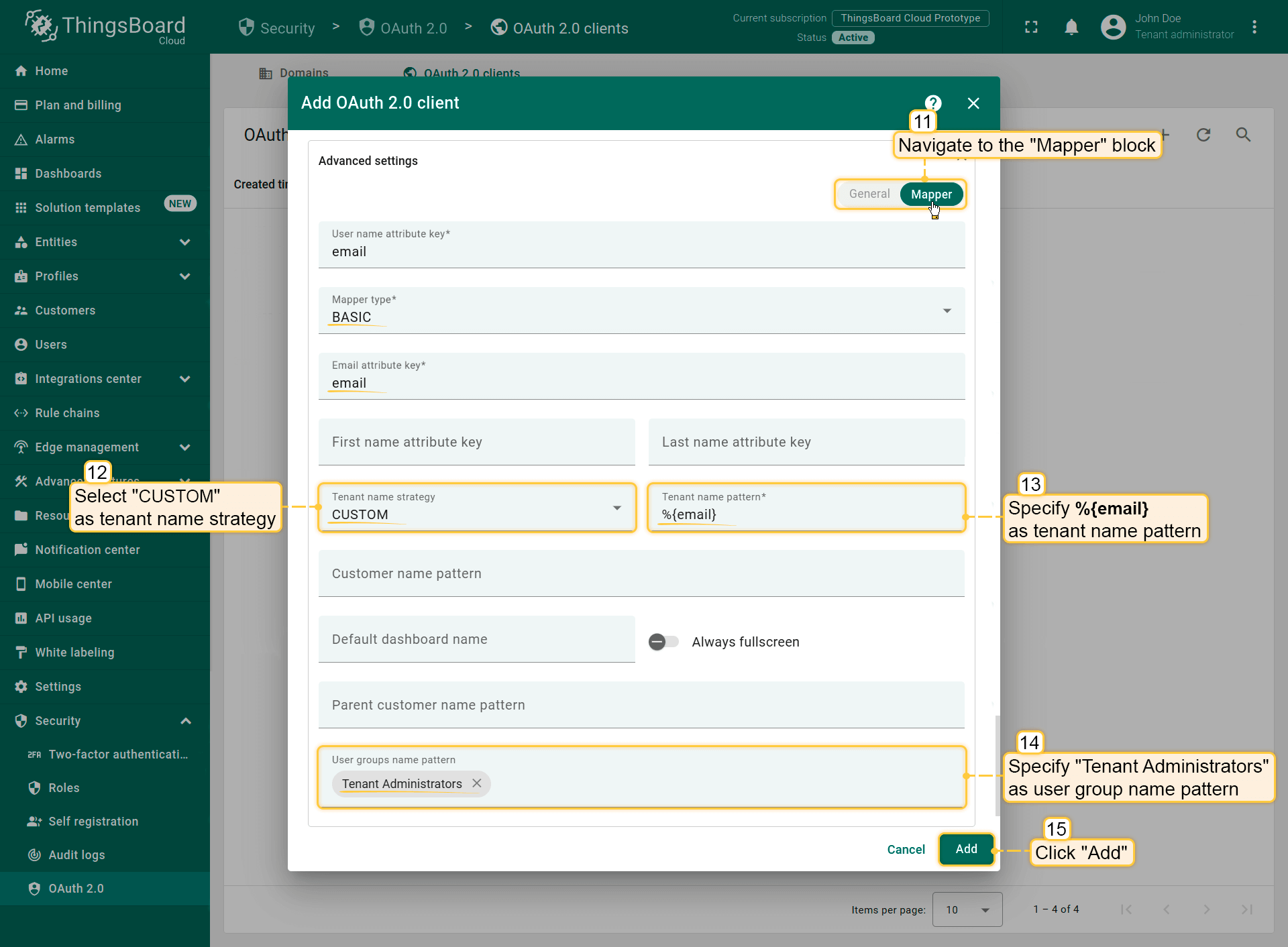Click the John Doe profile avatar icon
This screenshot has width=1288, height=947.
point(1113,27)
